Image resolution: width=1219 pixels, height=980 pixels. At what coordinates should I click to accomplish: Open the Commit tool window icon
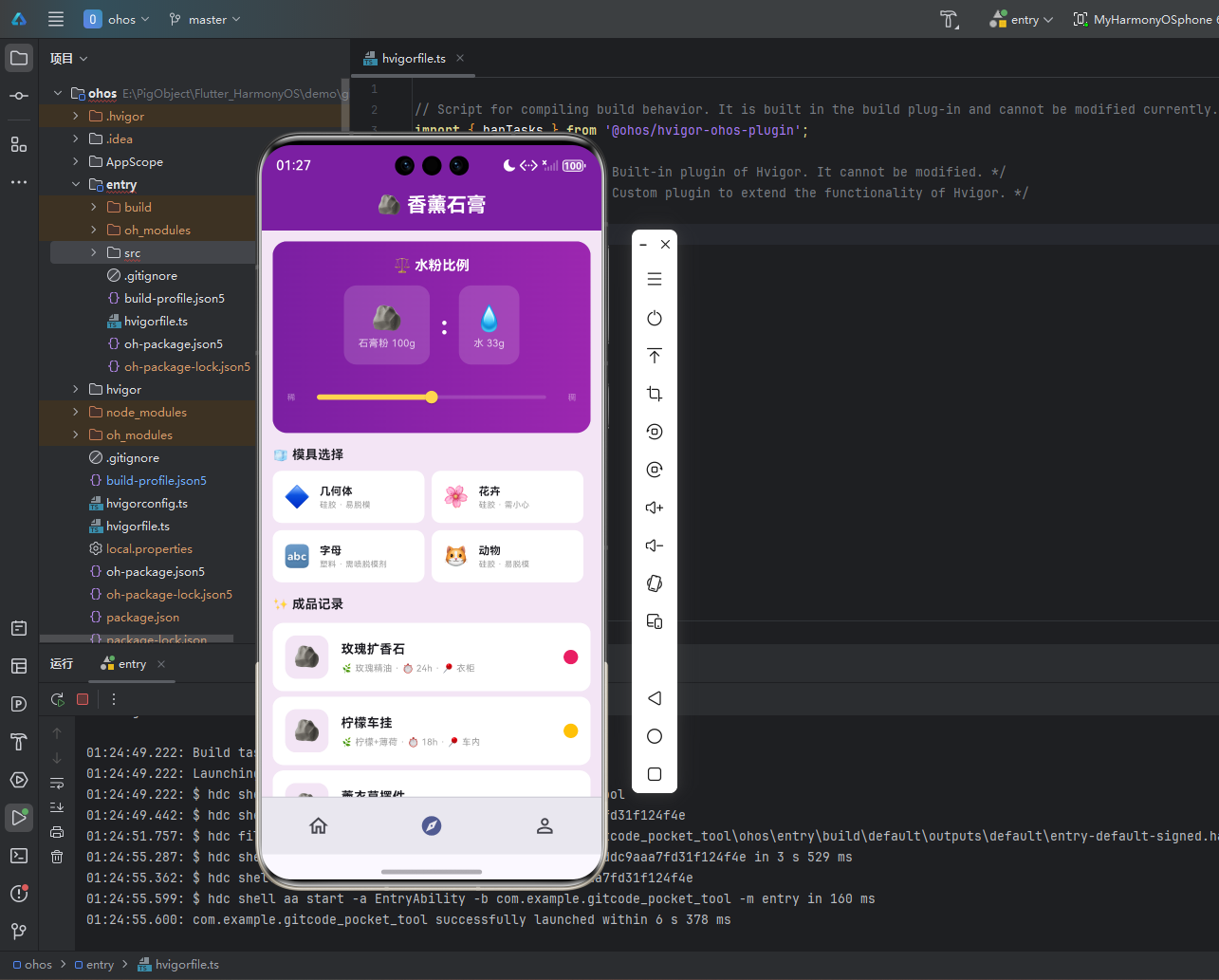point(19,96)
